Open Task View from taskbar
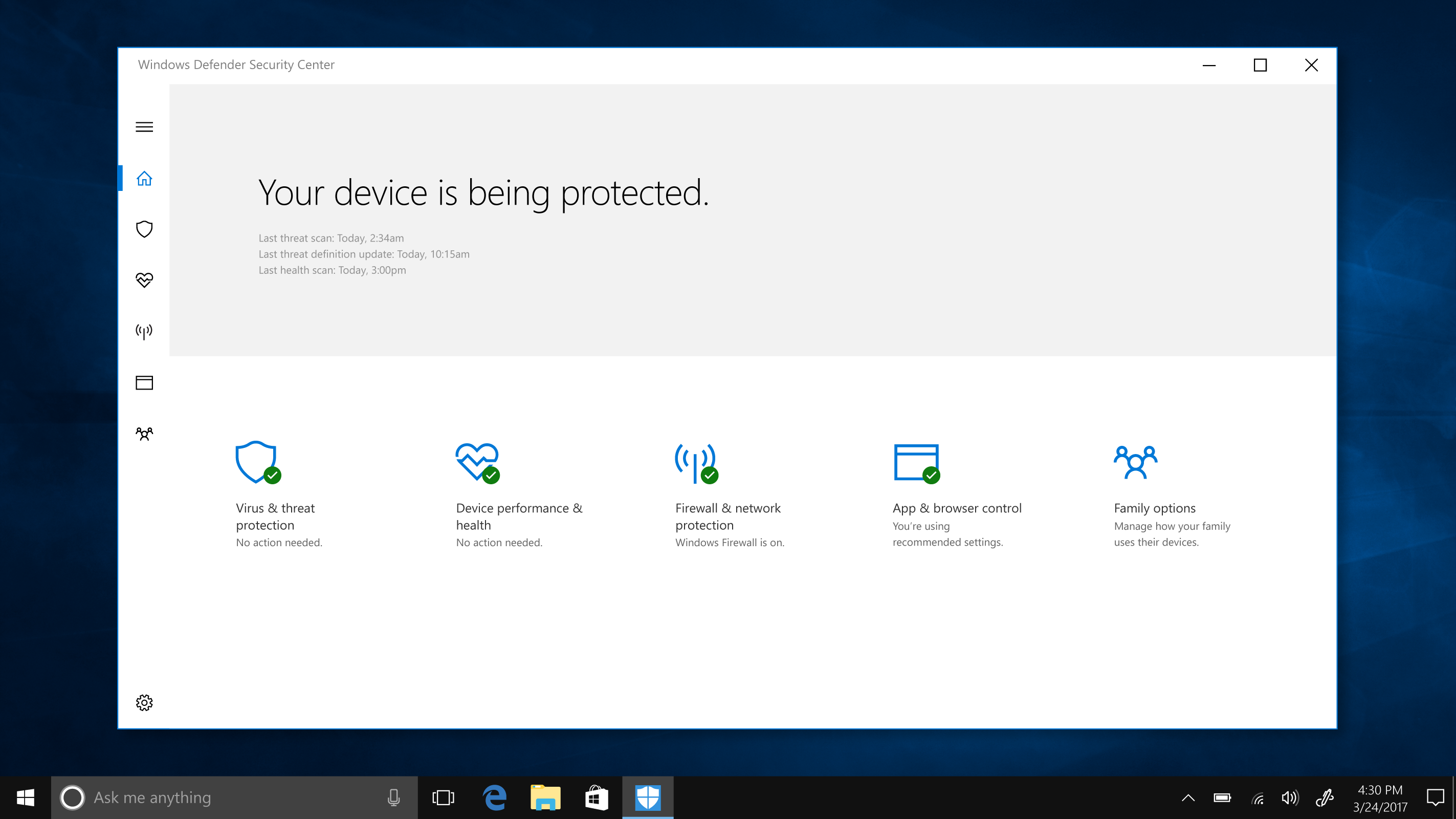The height and width of the screenshot is (819, 1456). pyautogui.click(x=443, y=798)
